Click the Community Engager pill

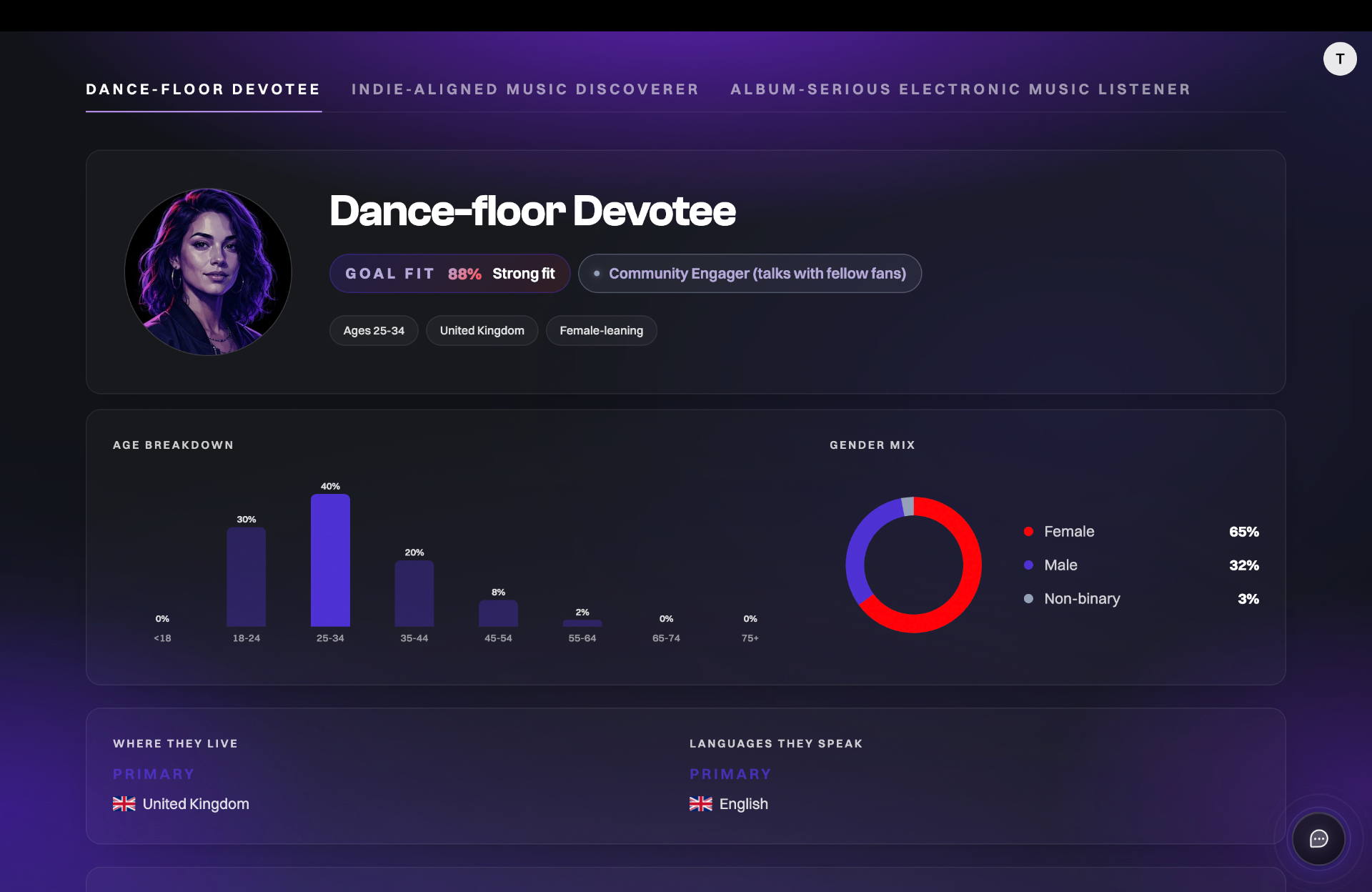750,274
